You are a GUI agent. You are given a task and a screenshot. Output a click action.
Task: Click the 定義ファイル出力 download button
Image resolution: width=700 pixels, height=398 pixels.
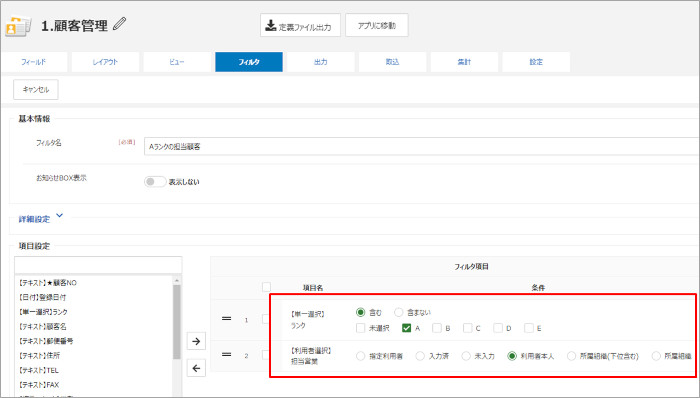point(300,25)
